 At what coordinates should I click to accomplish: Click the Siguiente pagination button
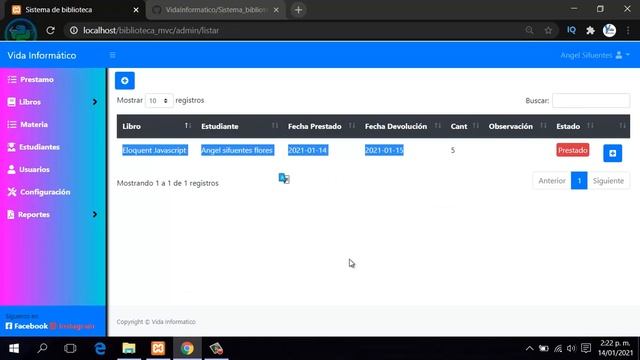click(x=608, y=180)
